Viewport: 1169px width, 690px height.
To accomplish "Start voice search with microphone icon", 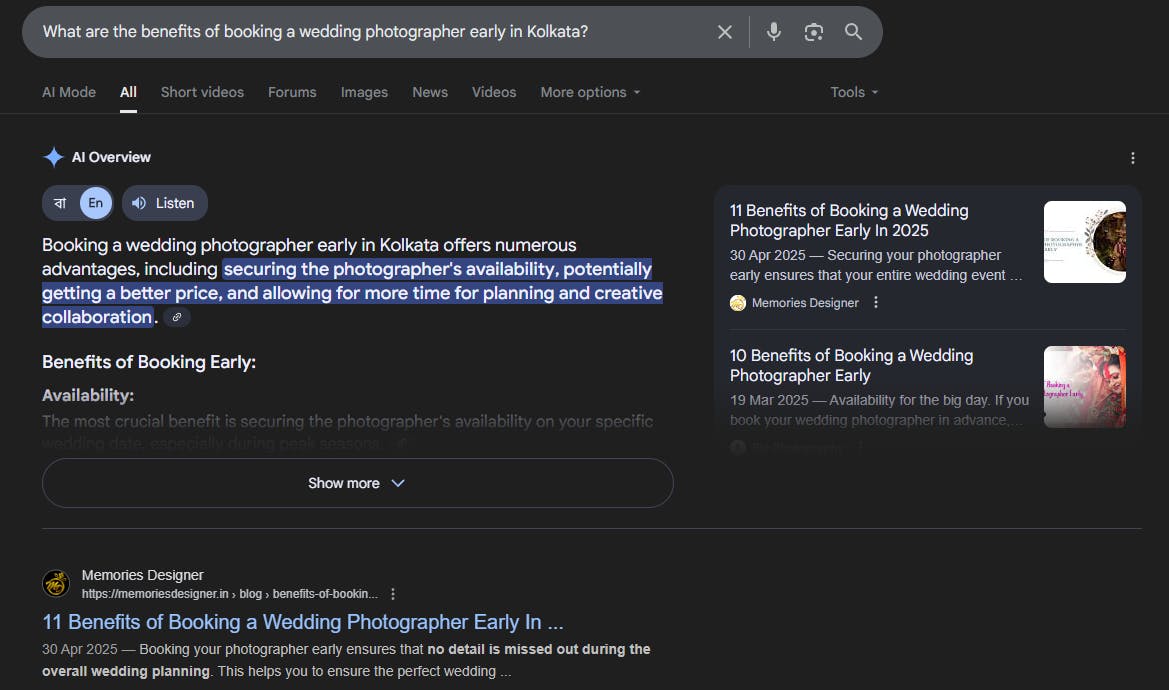I will tap(773, 32).
